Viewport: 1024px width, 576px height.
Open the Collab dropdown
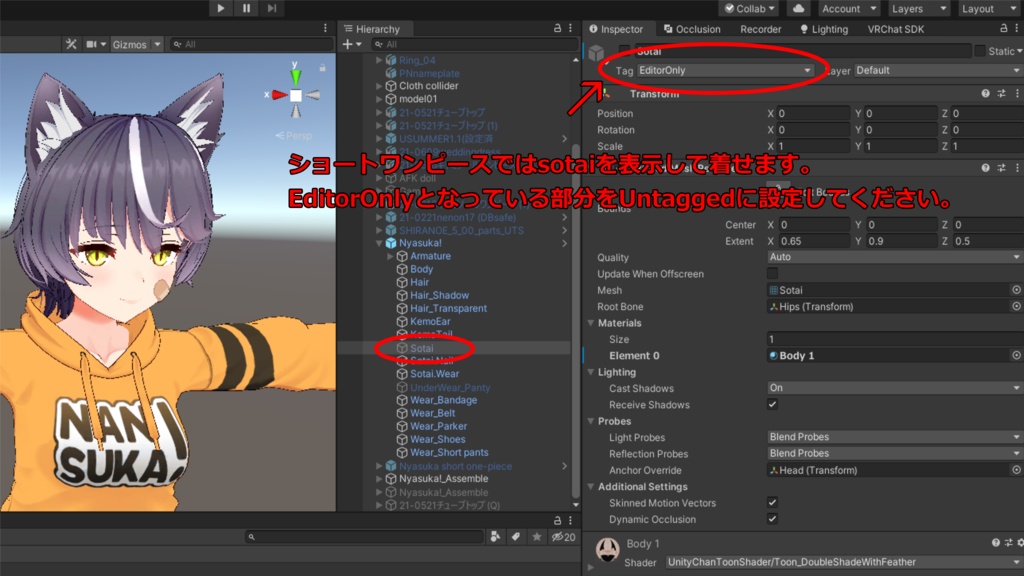pyautogui.click(x=750, y=8)
